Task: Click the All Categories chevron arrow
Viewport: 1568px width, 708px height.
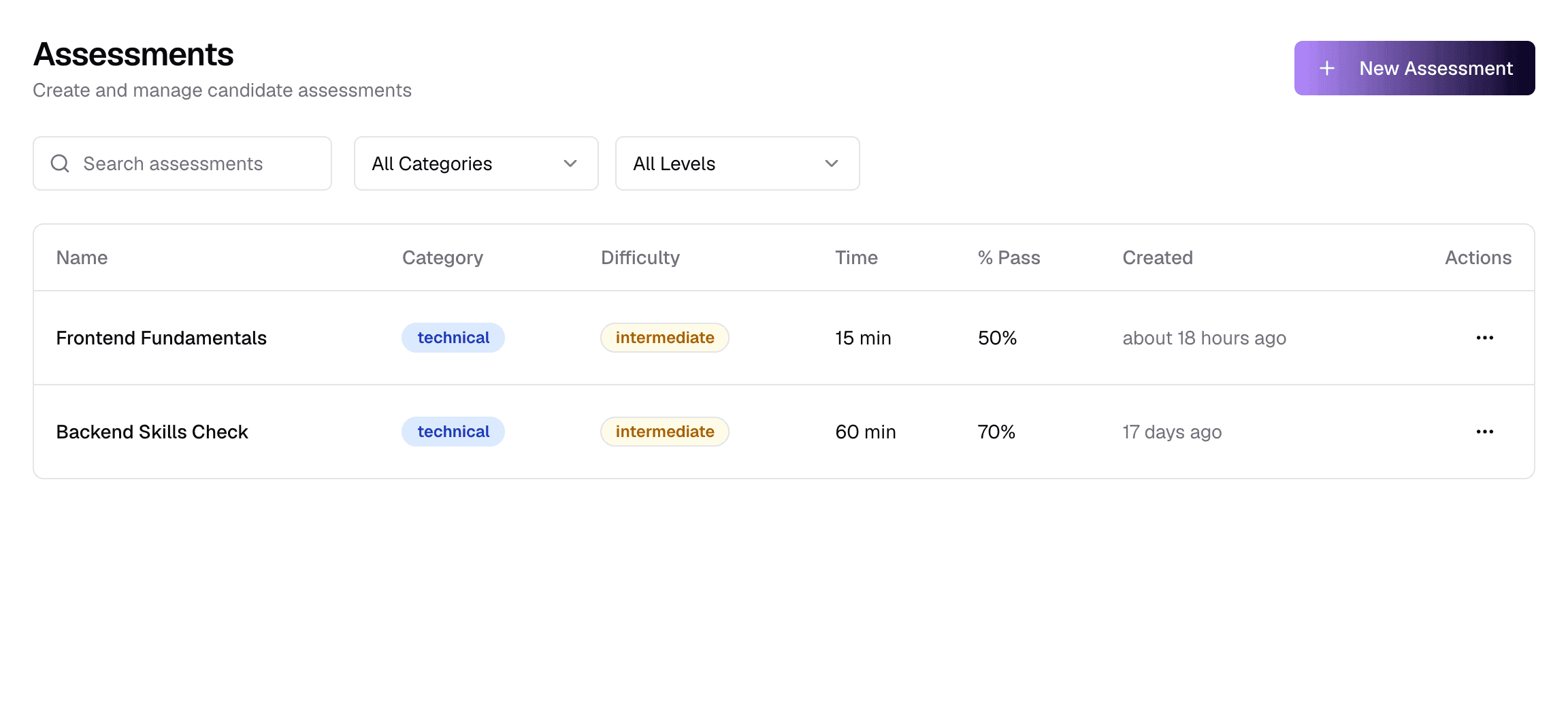Action: tap(570, 163)
